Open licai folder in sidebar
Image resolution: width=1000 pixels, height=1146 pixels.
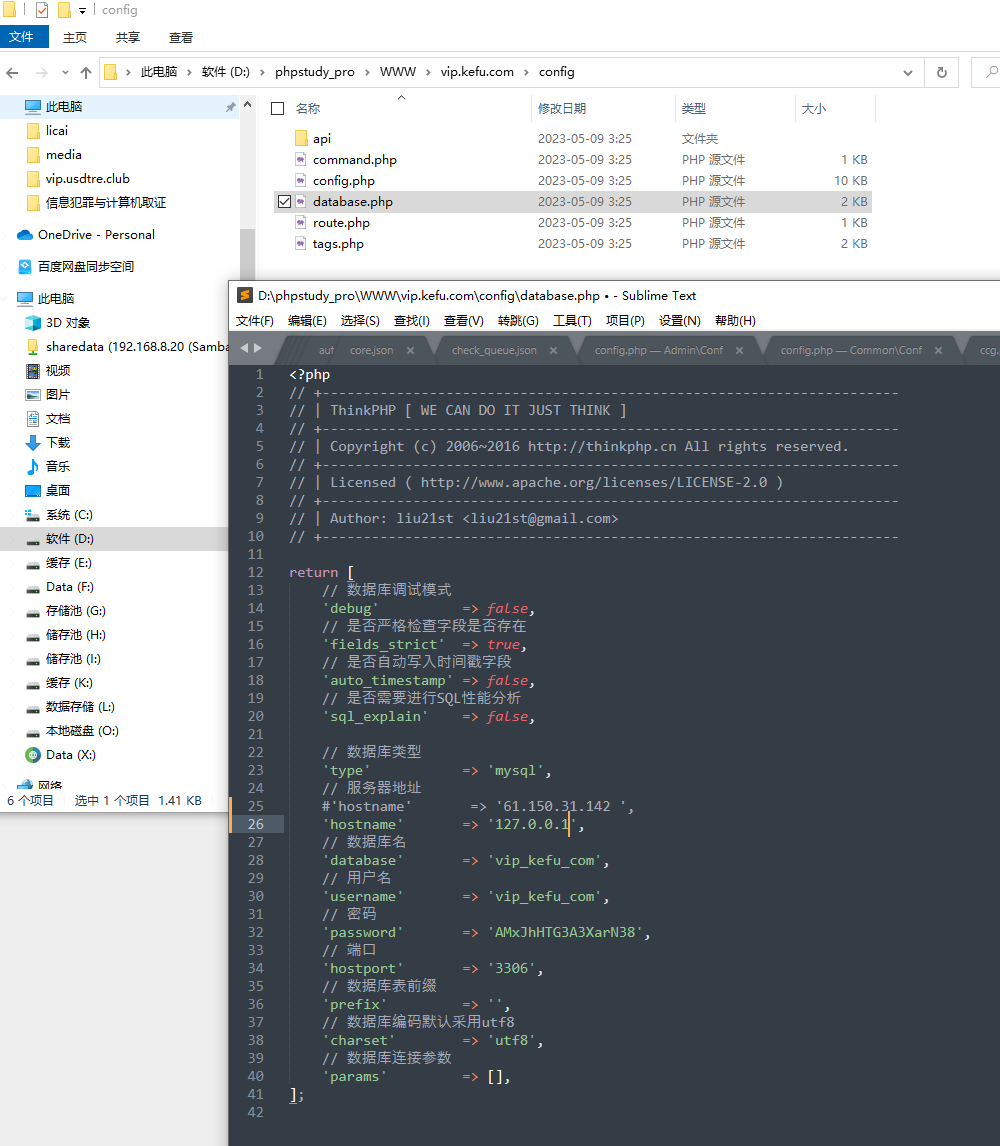(57, 131)
